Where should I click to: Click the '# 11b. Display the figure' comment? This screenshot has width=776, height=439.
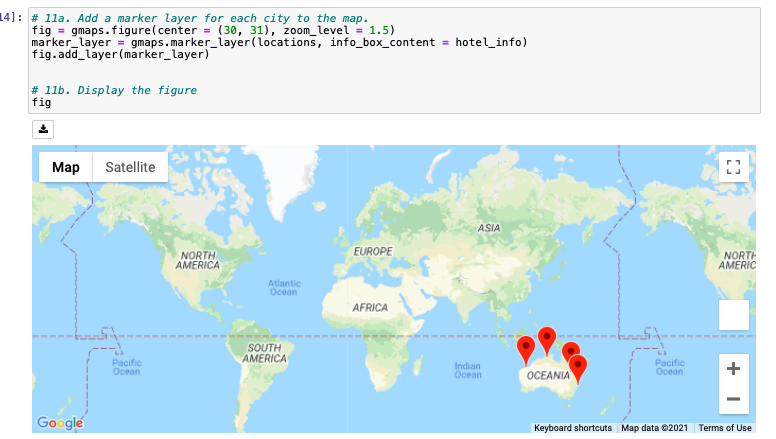(114, 91)
